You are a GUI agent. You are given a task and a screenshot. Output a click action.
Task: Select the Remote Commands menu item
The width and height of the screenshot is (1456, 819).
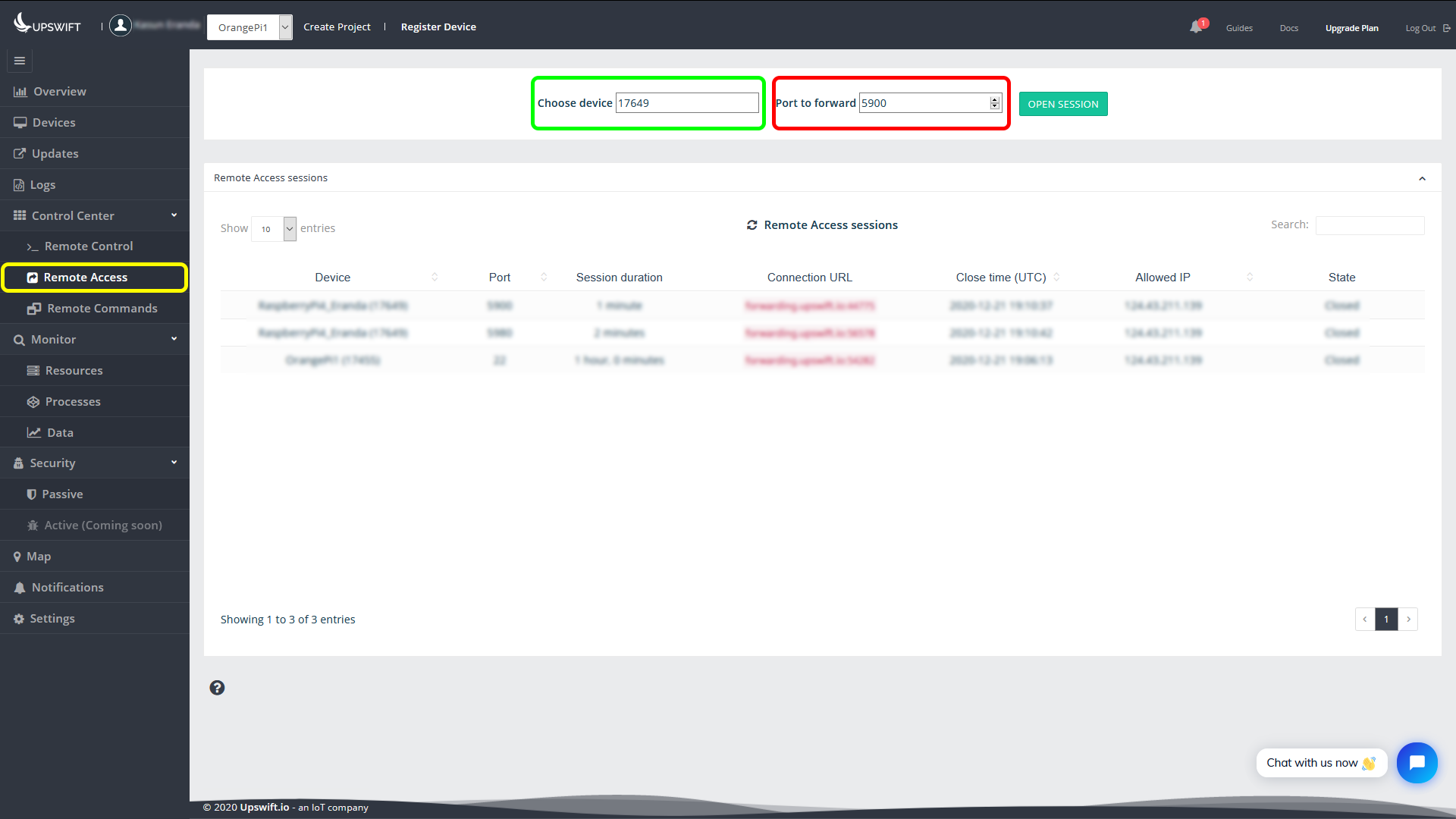[x=101, y=307]
